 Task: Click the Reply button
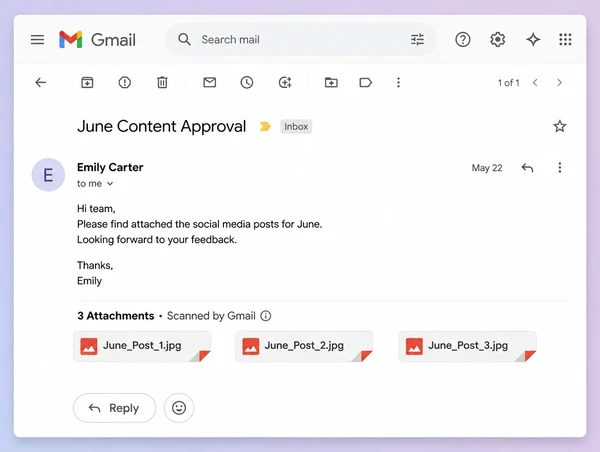coord(114,408)
